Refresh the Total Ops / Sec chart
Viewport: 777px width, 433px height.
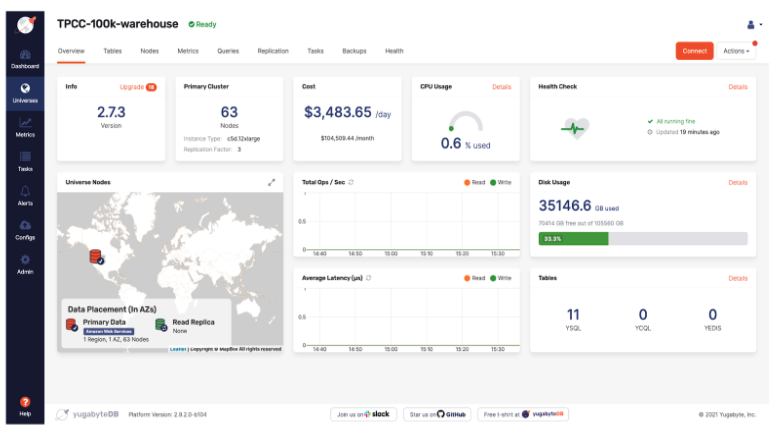click(351, 182)
